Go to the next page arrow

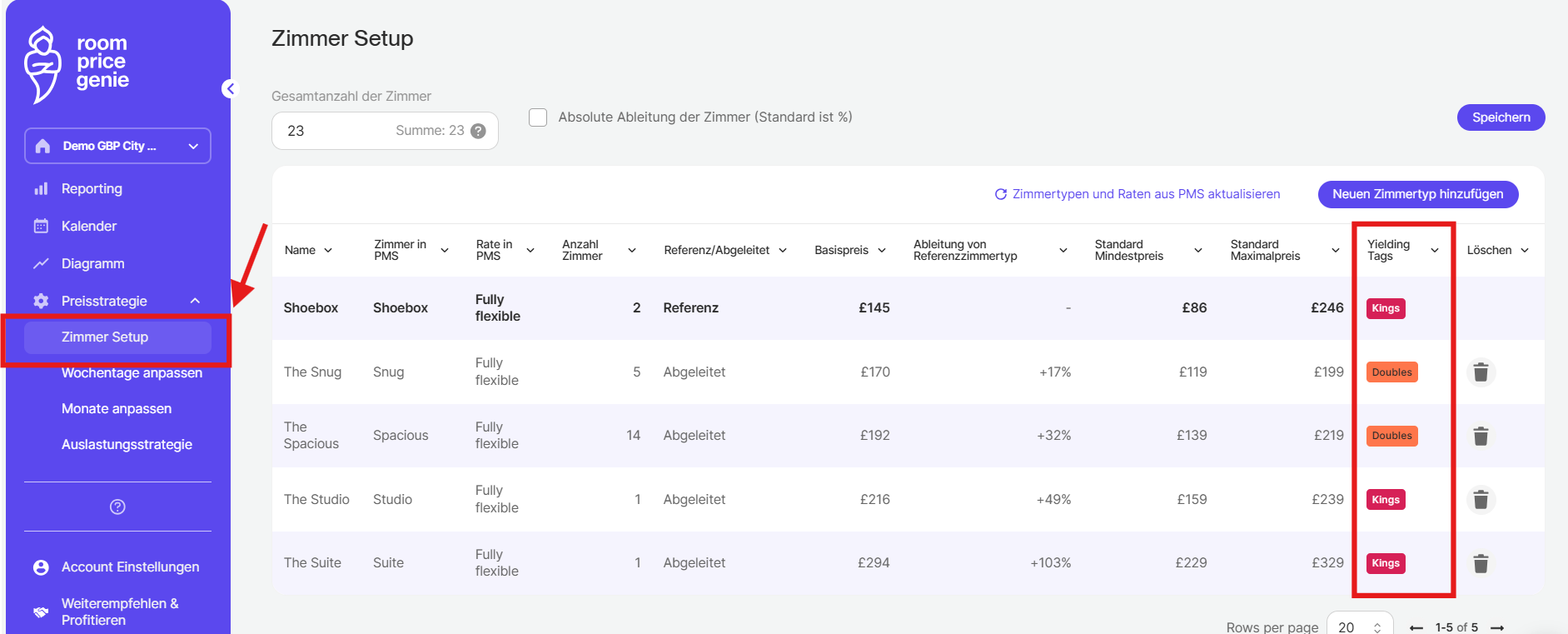[1497, 627]
